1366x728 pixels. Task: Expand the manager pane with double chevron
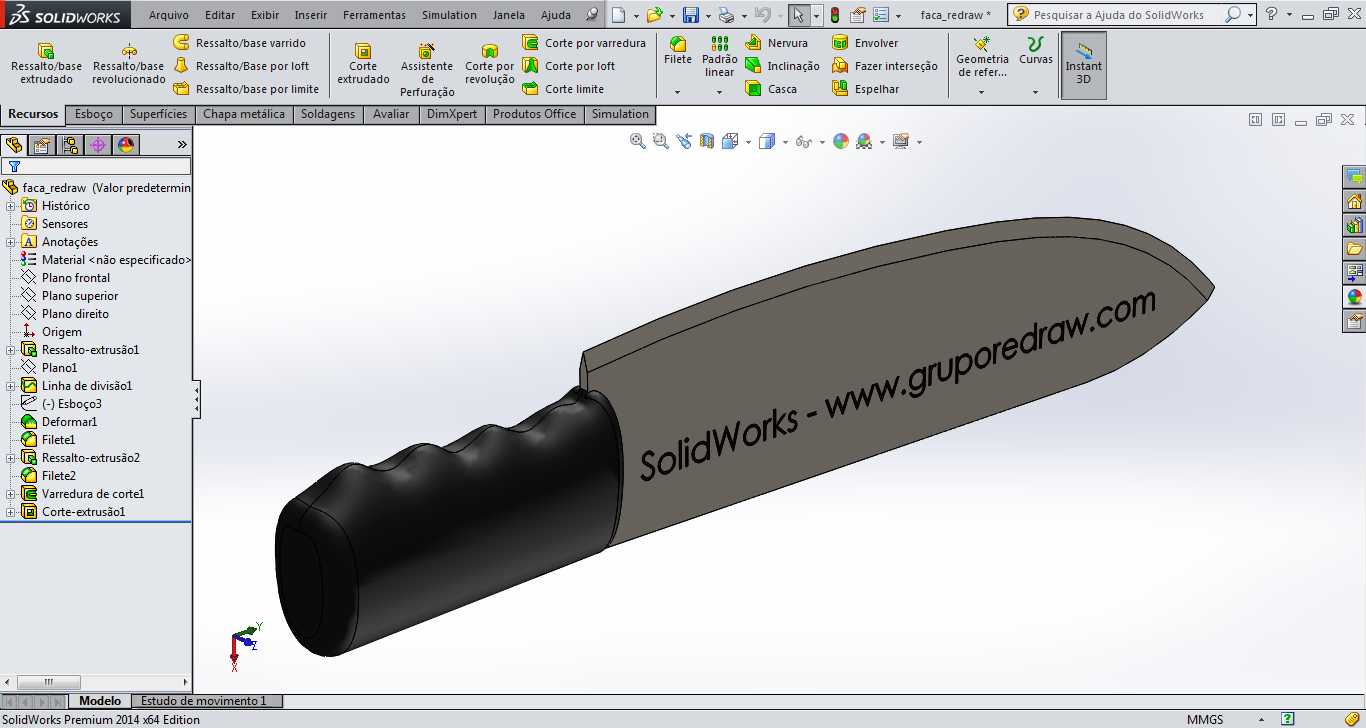[x=182, y=145]
